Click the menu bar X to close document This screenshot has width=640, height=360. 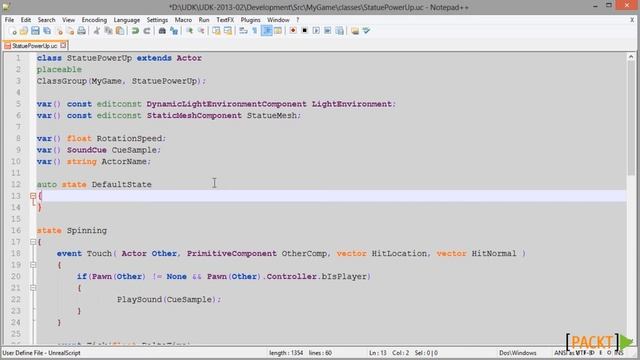click(x=632, y=20)
